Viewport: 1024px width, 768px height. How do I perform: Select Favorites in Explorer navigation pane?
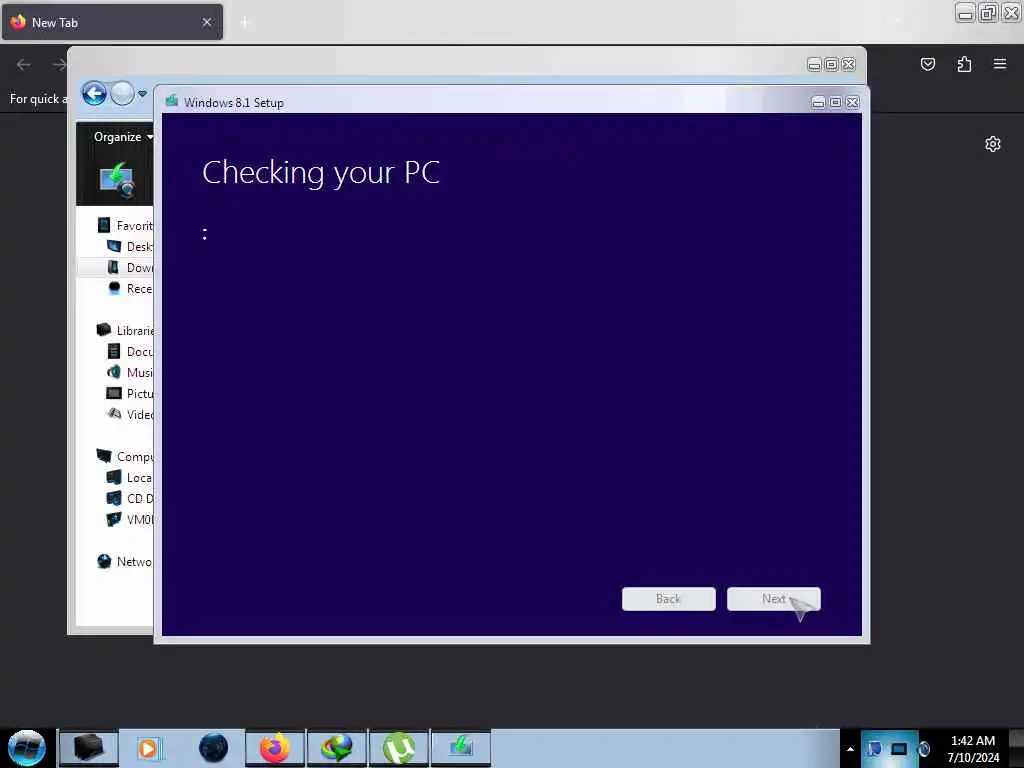click(133, 225)
